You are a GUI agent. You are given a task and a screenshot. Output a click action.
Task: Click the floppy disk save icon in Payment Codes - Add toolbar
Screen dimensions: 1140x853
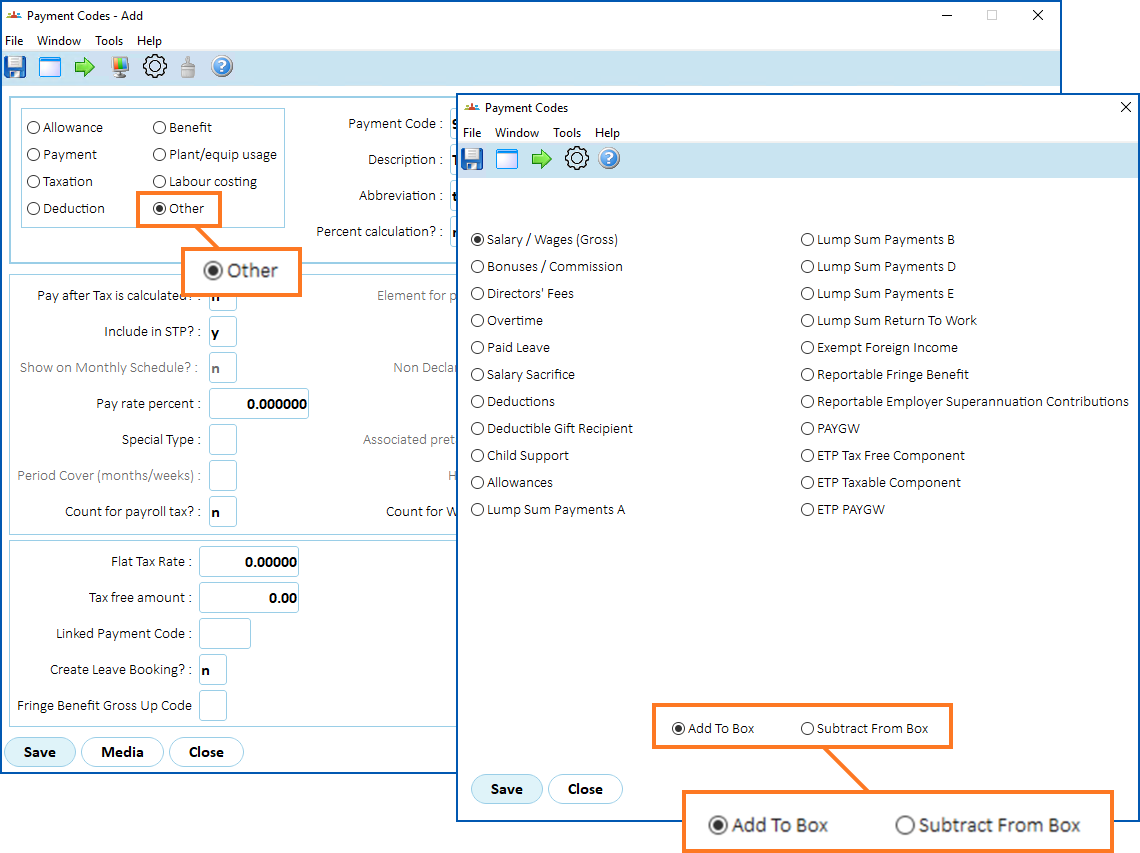(x=15, y=67)
